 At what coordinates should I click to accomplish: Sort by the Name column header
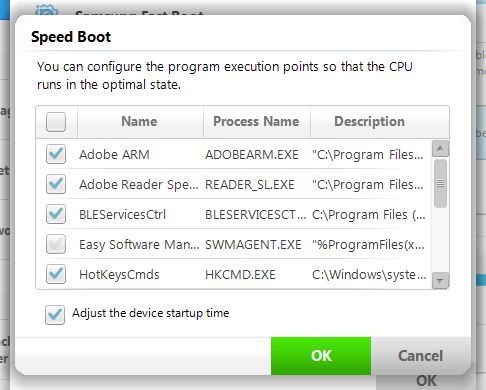click(x=140, y=122)
